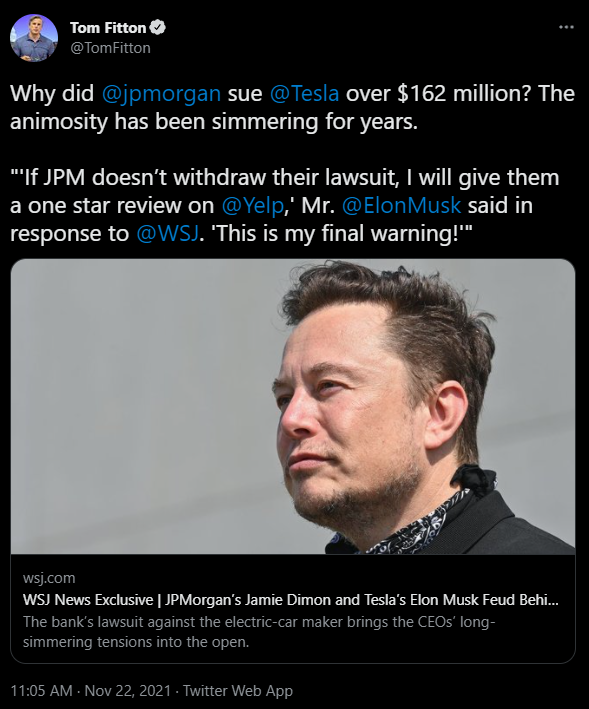Open the @ElonMusk mention
589x709 pixels.
pos(401,206)
